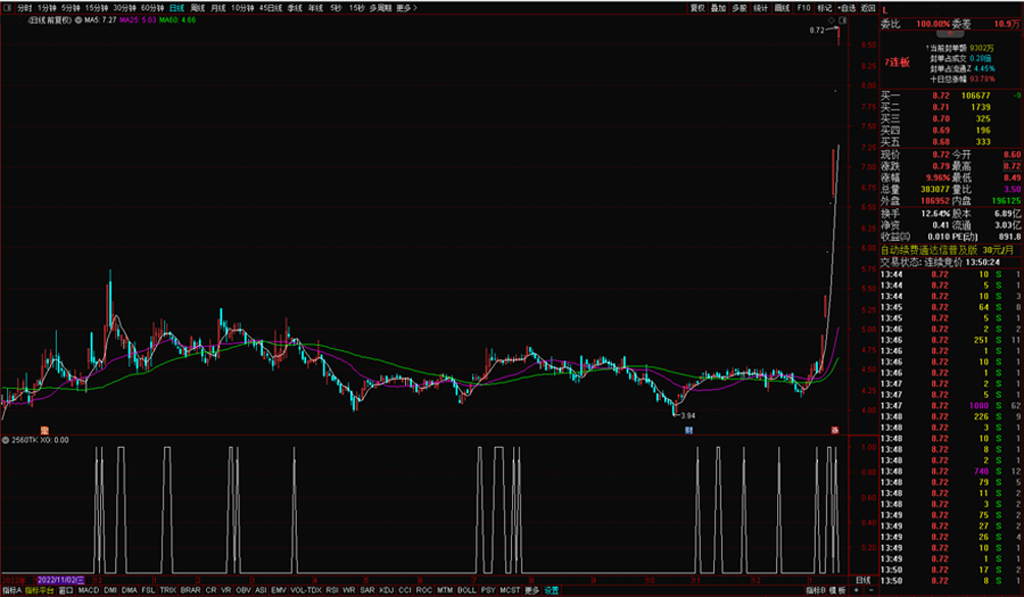Select the MACD indicator tab
The image size is (1024, 597).
point(89,590)
